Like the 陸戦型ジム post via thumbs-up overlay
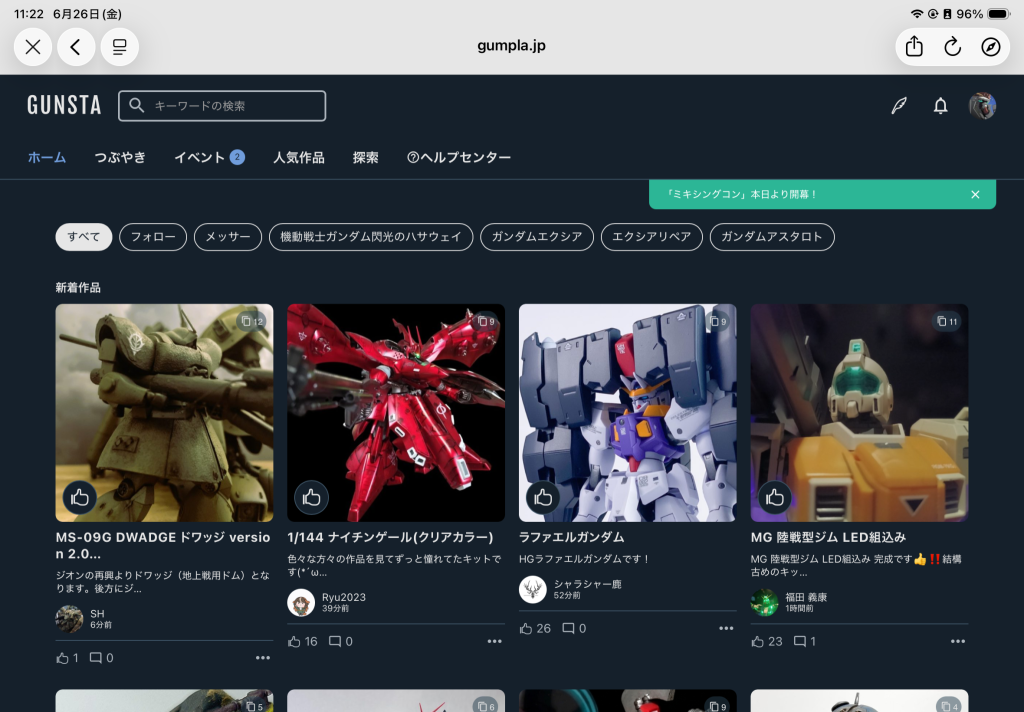Screen dimensions: 1024x712 coord(775,498)
